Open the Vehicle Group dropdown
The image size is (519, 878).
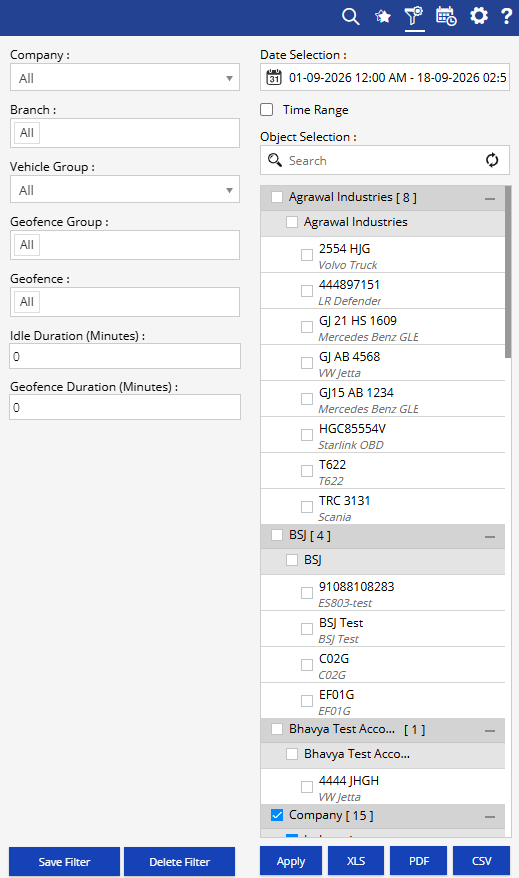point(125,190)
